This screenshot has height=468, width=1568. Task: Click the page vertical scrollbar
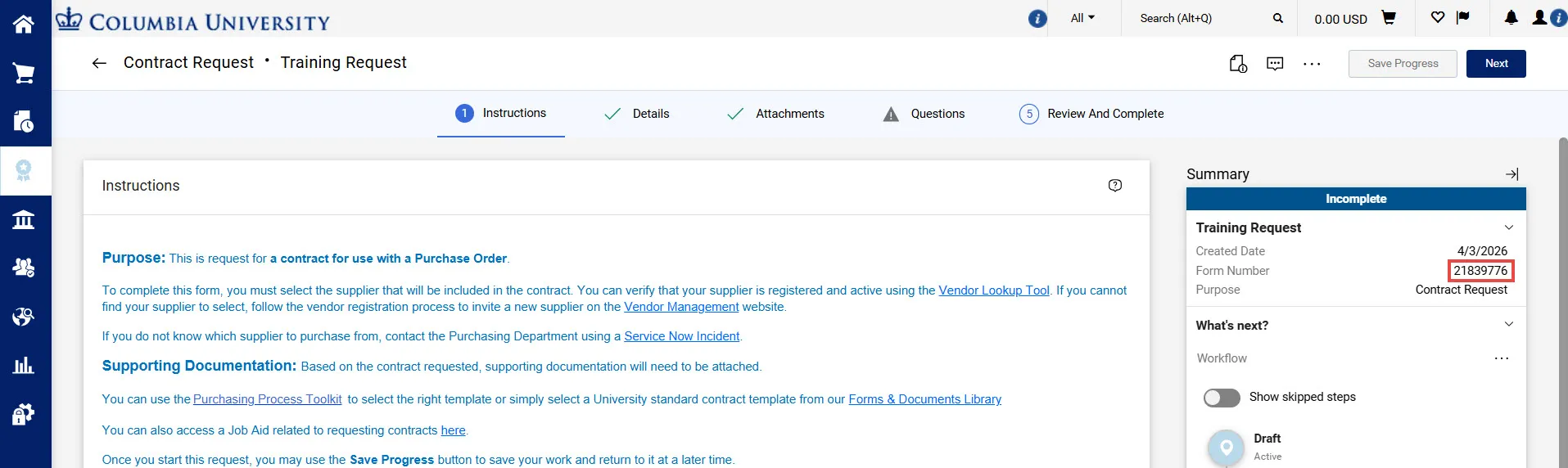pos(1562,303)
